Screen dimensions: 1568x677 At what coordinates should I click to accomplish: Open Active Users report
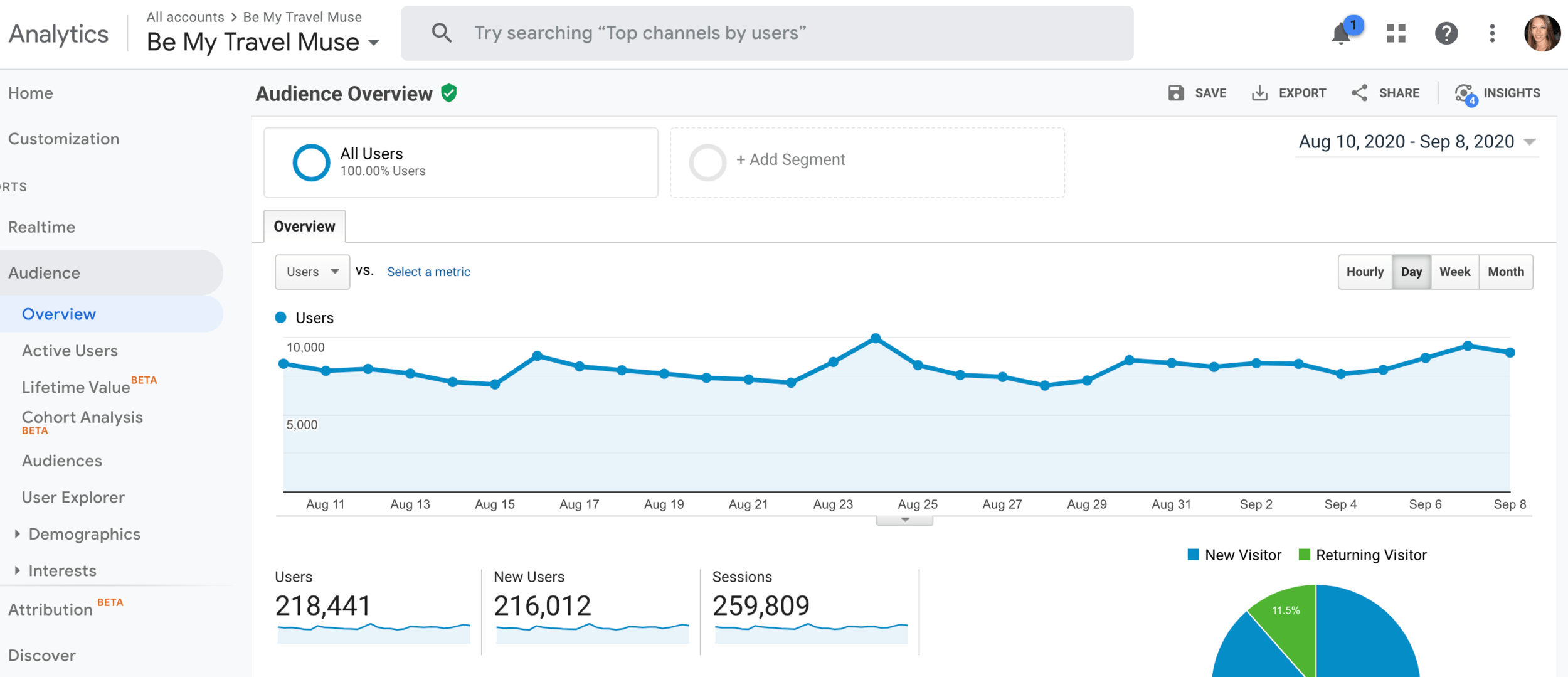click(x=70, y=350)
